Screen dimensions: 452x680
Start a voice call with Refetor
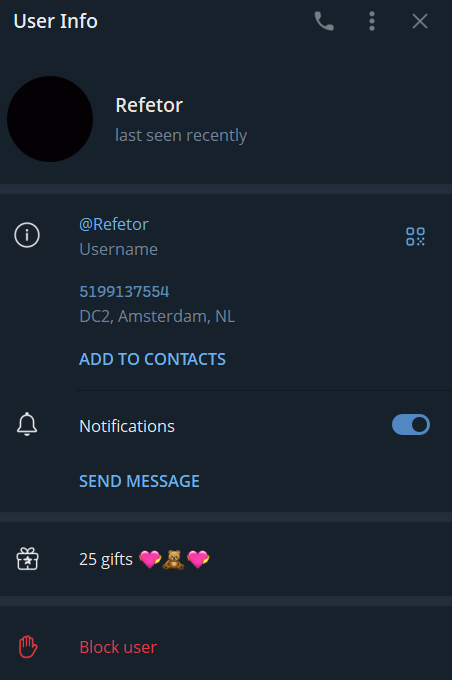click(x=324, y=21)
